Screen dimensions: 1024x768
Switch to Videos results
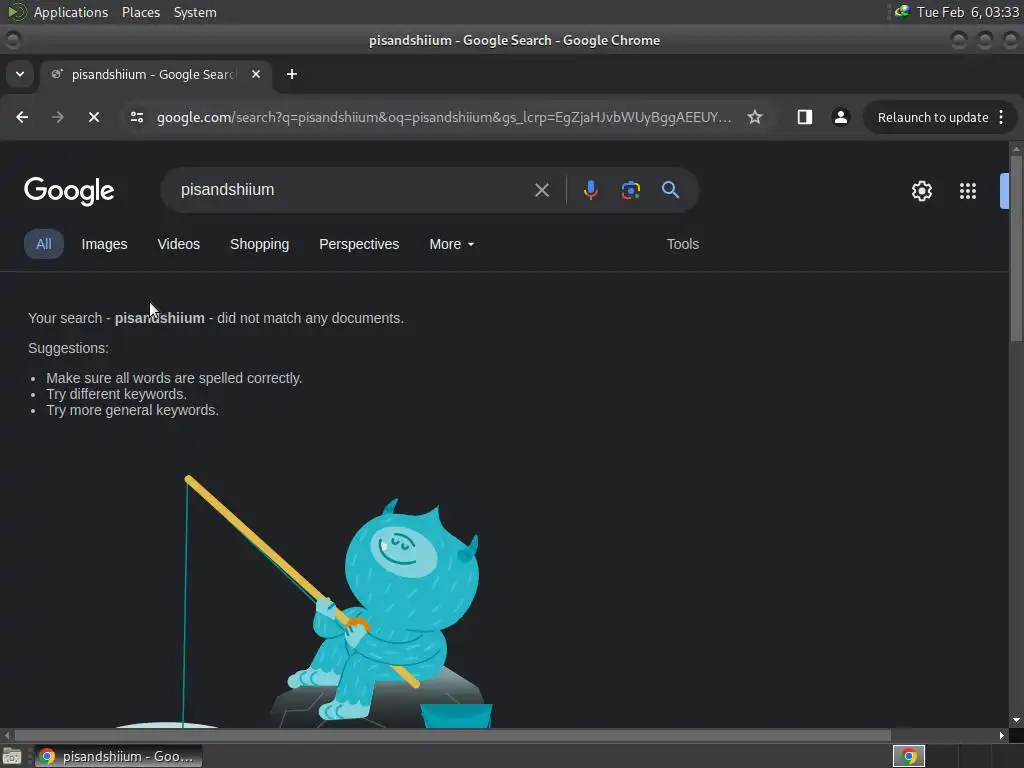(x=178, y=244)
